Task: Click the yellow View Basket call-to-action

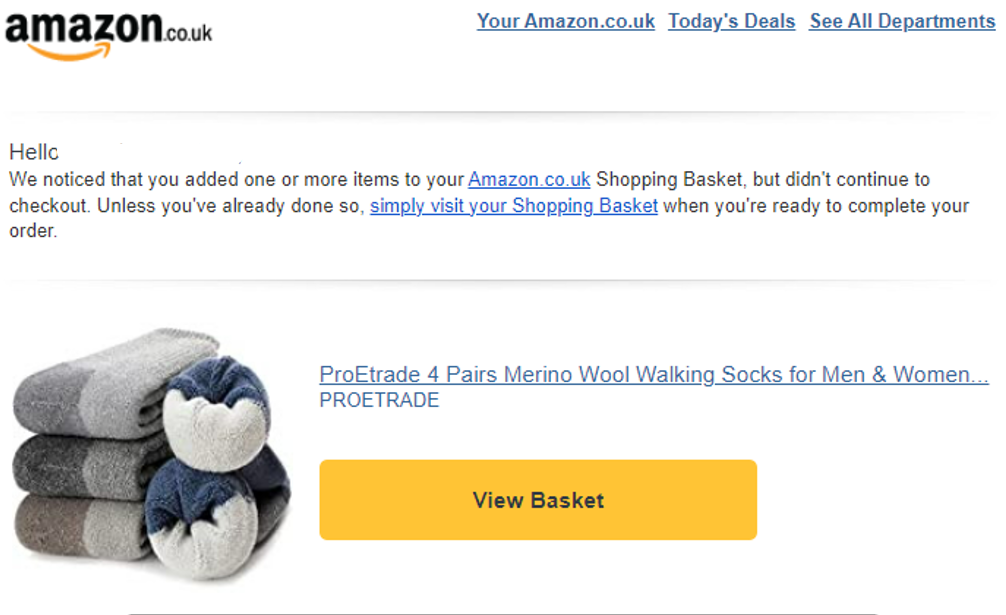Action: tap(538, 500)
